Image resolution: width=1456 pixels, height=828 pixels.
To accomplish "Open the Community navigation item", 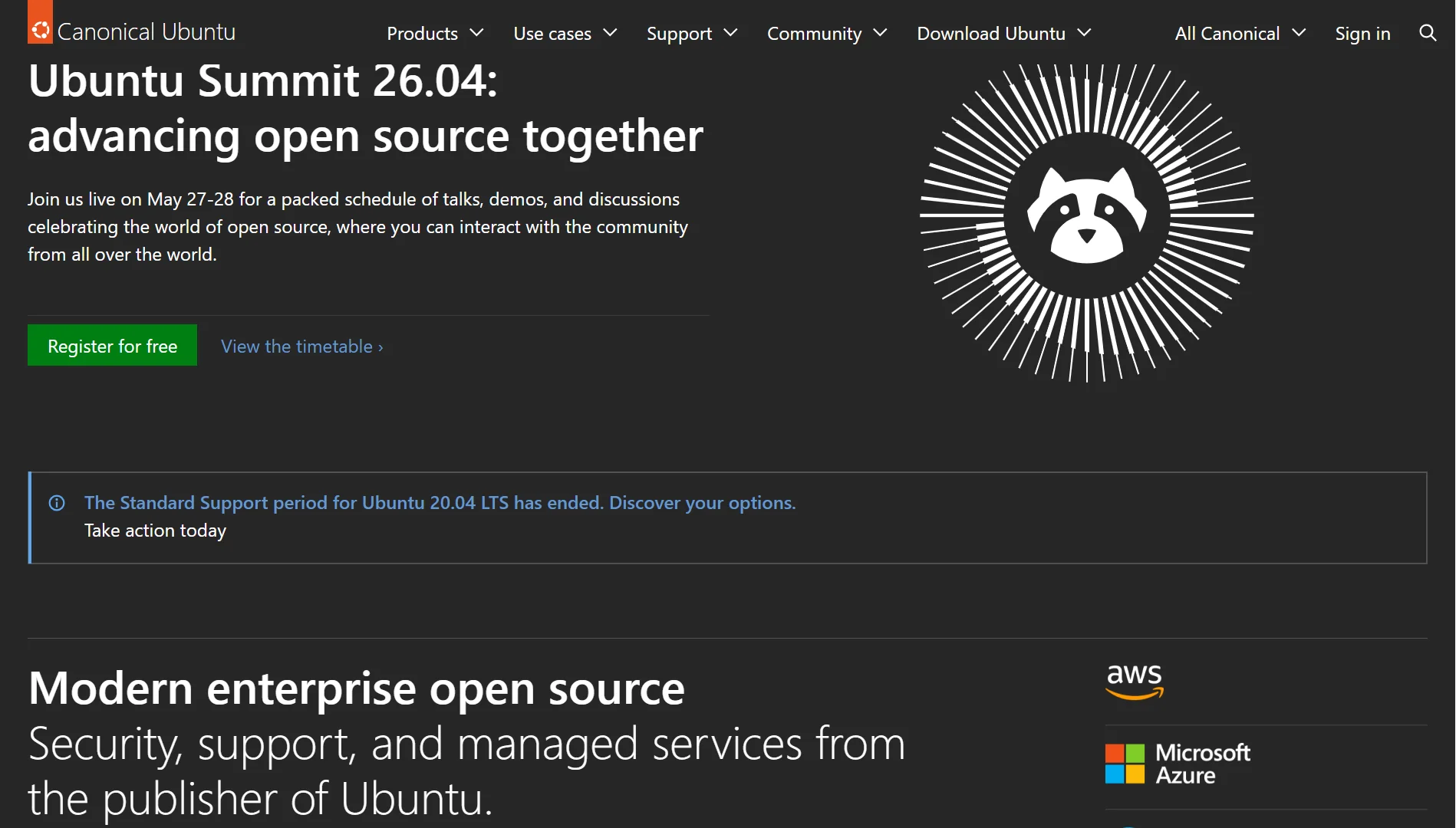I will 827,33.
